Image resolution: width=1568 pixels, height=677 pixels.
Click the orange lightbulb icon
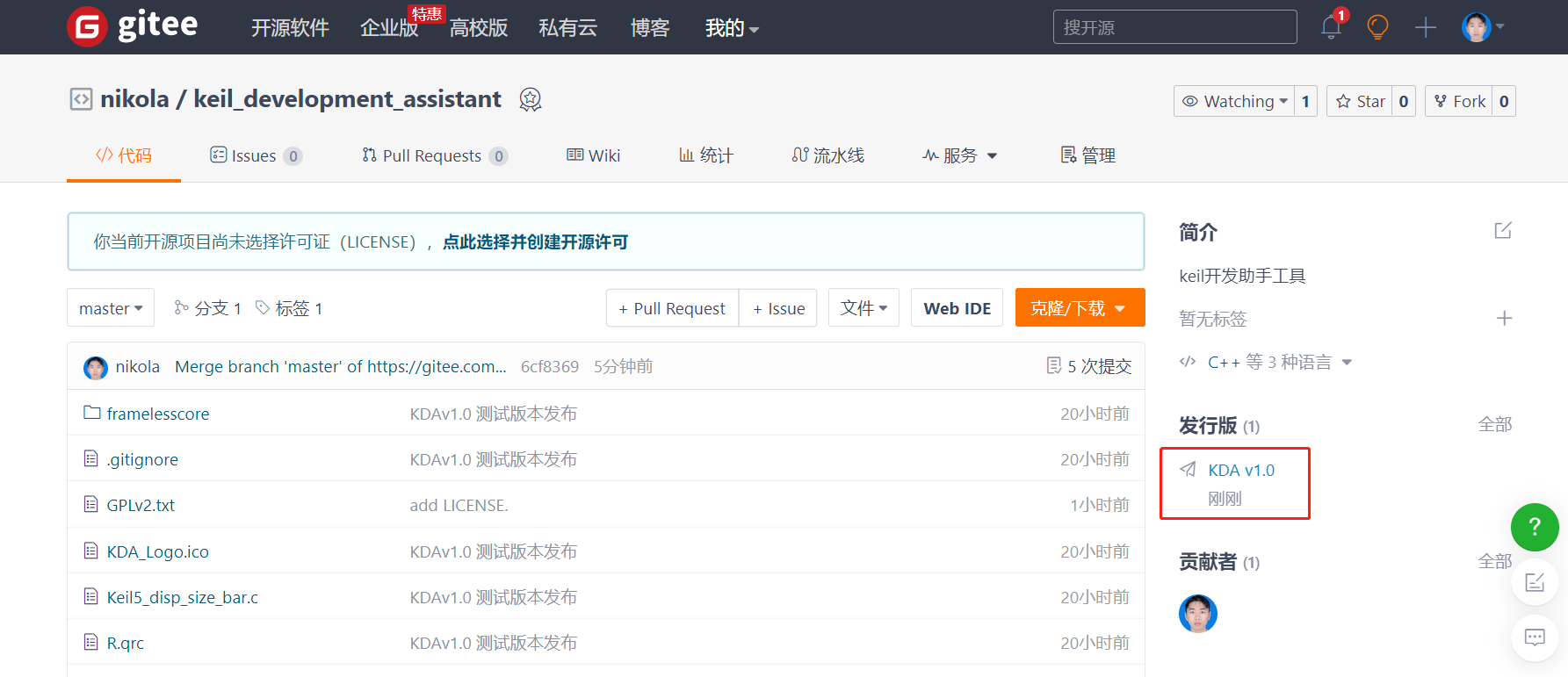coord(1377,27)
